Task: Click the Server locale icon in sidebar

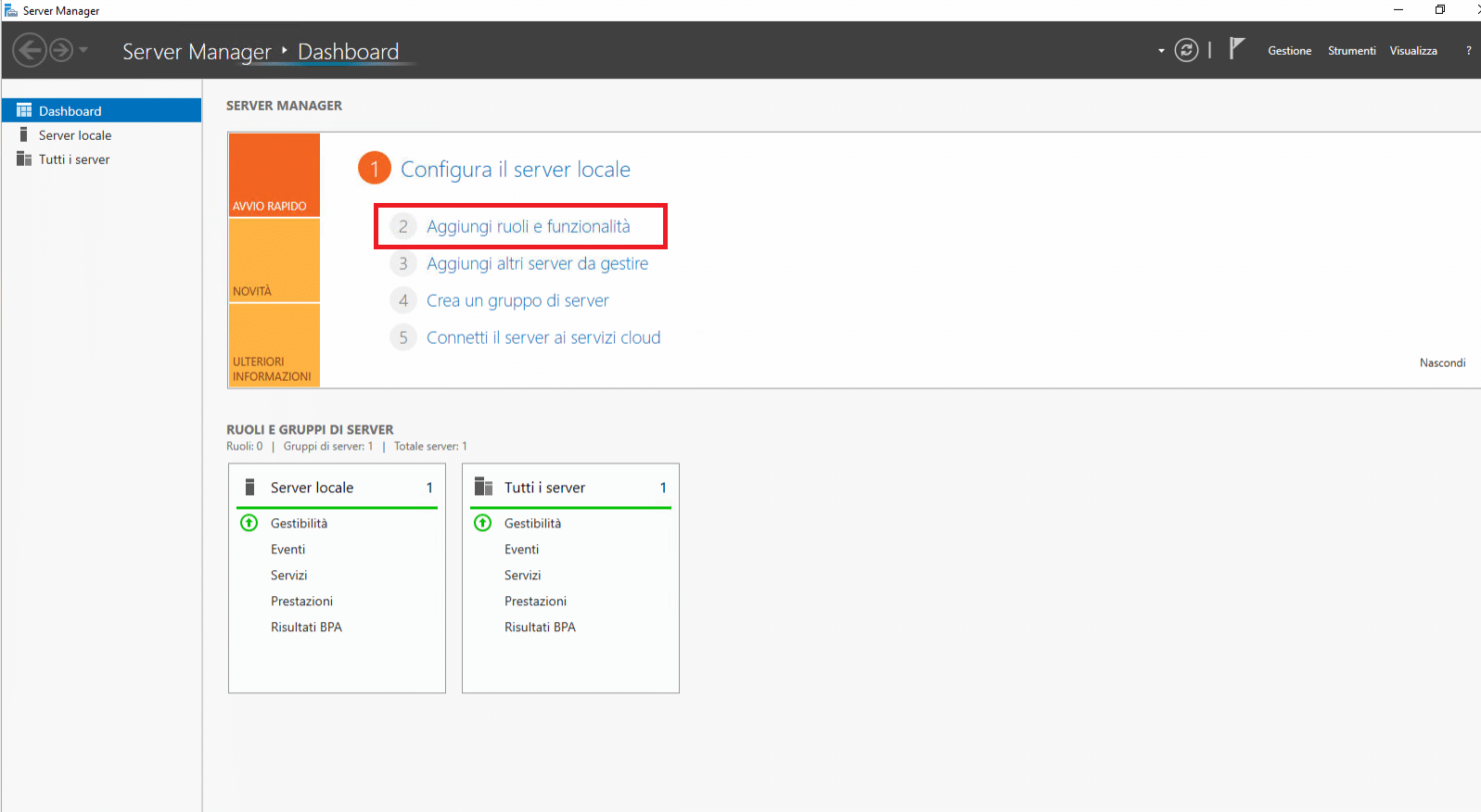Action: click(x=23, y=134)
